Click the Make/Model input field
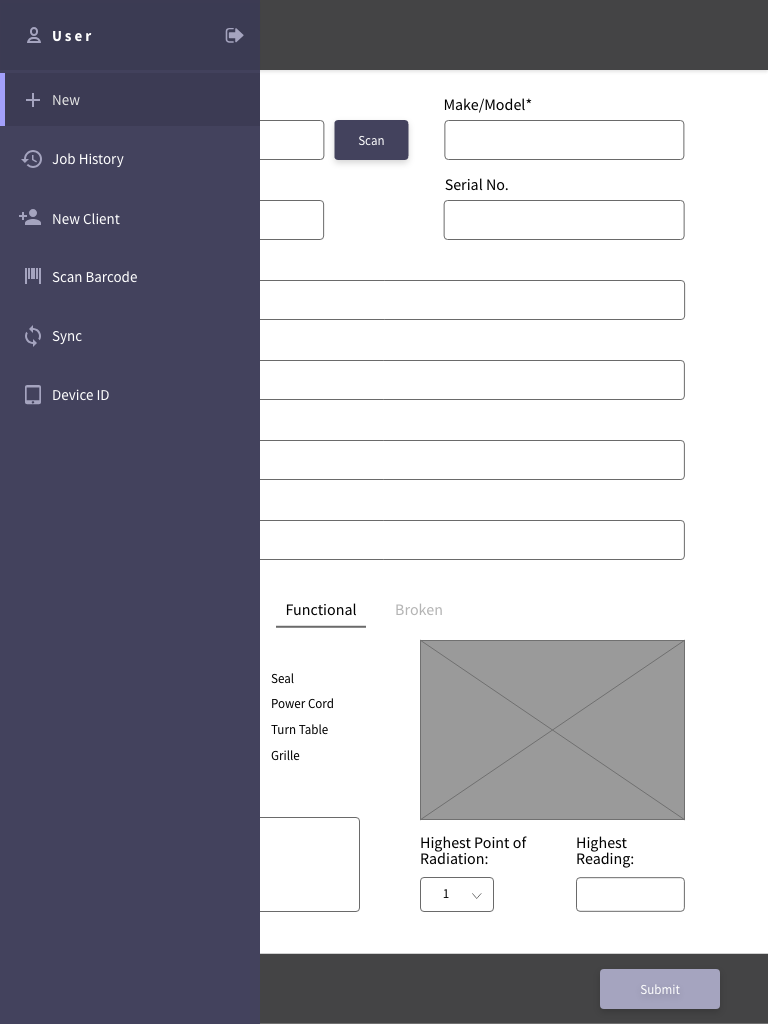Screen dimensions: 768x1024 (564, 140)
